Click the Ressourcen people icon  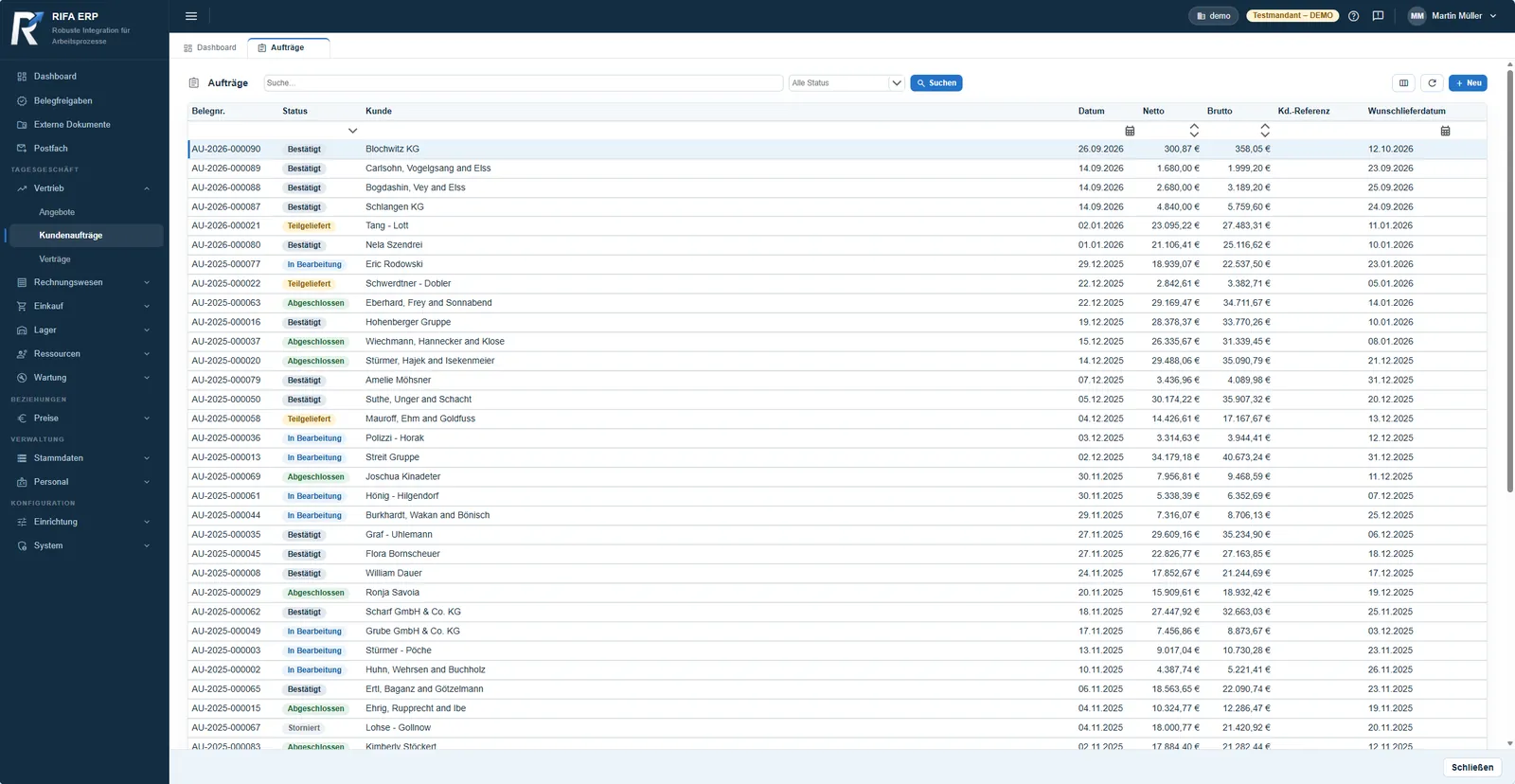tap(22, 354)
